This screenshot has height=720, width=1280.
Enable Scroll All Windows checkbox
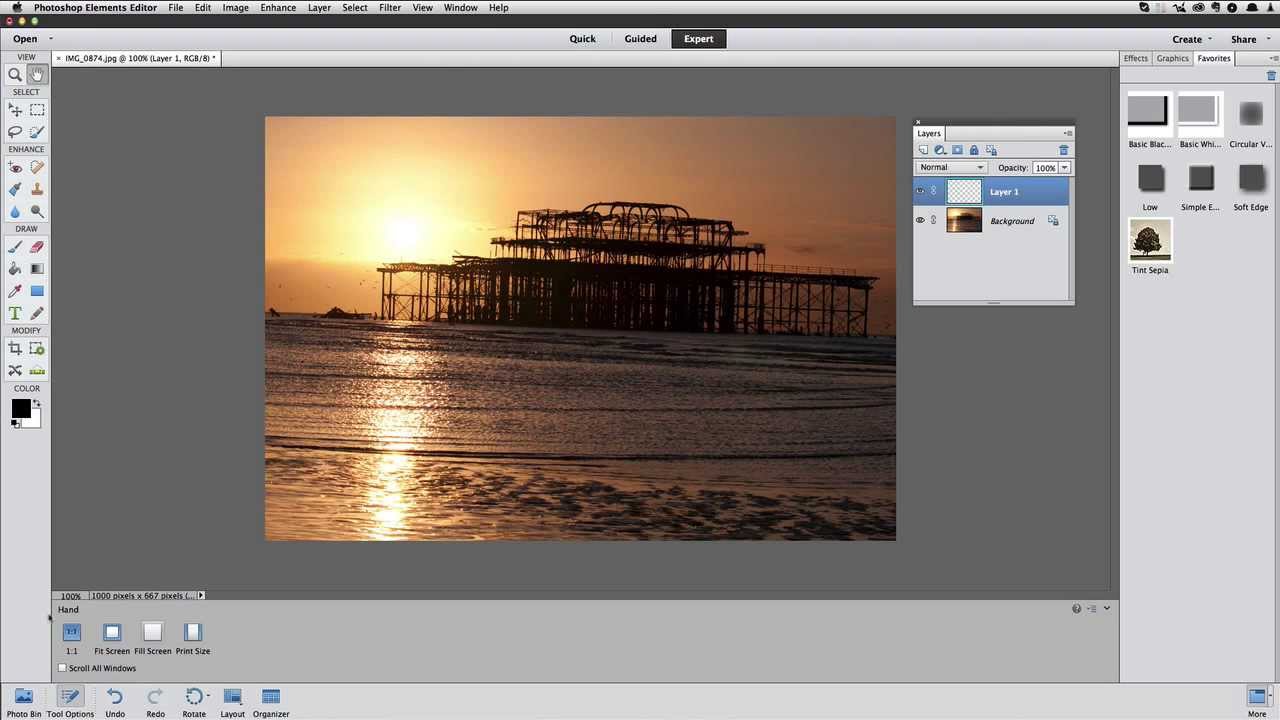pyautogui.click(x=62, y=668)
